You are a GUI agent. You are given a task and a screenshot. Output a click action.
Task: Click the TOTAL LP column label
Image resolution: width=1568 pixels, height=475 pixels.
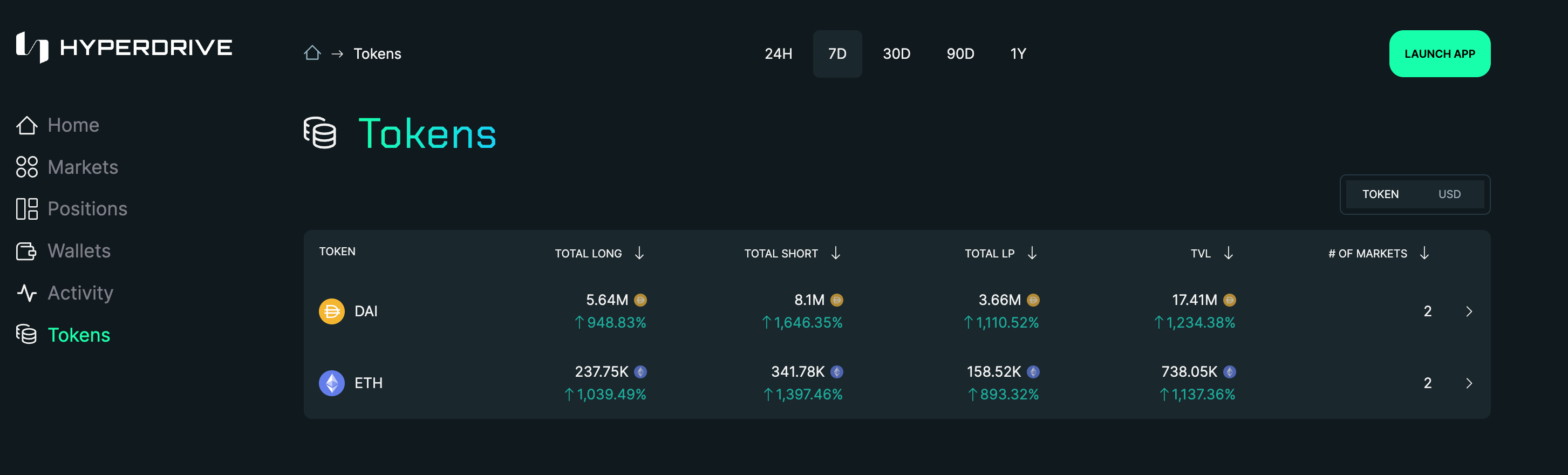pos(989,253)
